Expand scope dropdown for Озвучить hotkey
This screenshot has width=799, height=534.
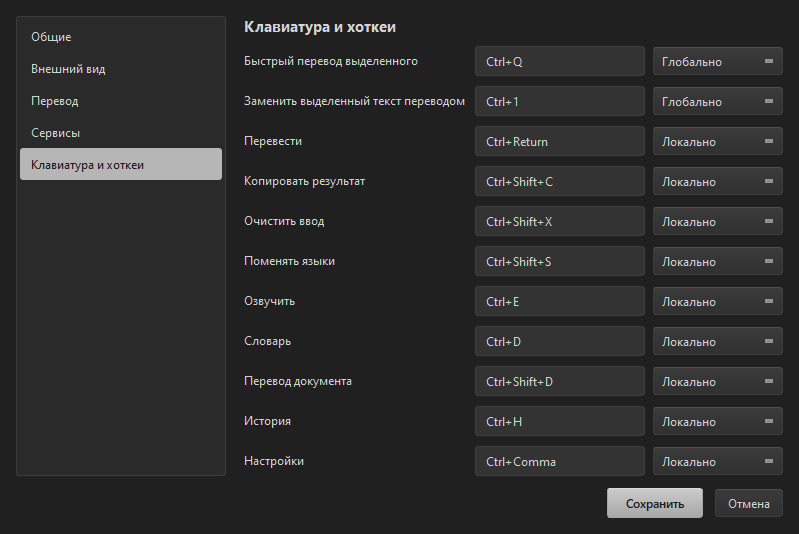(x=717, y=301)
